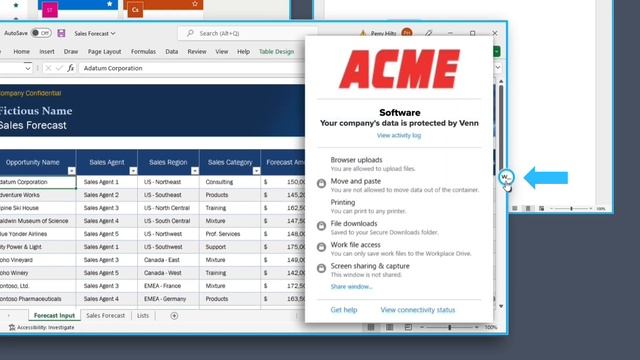The image size is (640, 360).
Task: Select cell EMEA - Germany
Action: point(168,299)
